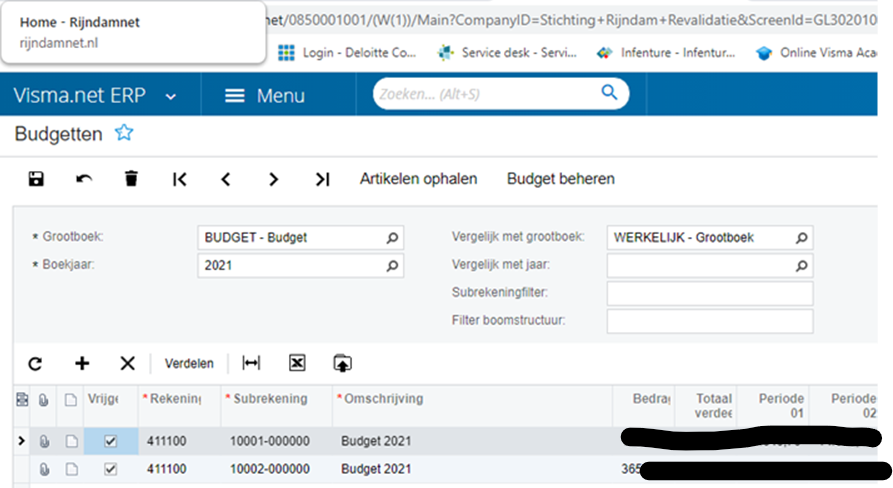
Task: Open the Menu hamburger
Action: pos(235,96)
